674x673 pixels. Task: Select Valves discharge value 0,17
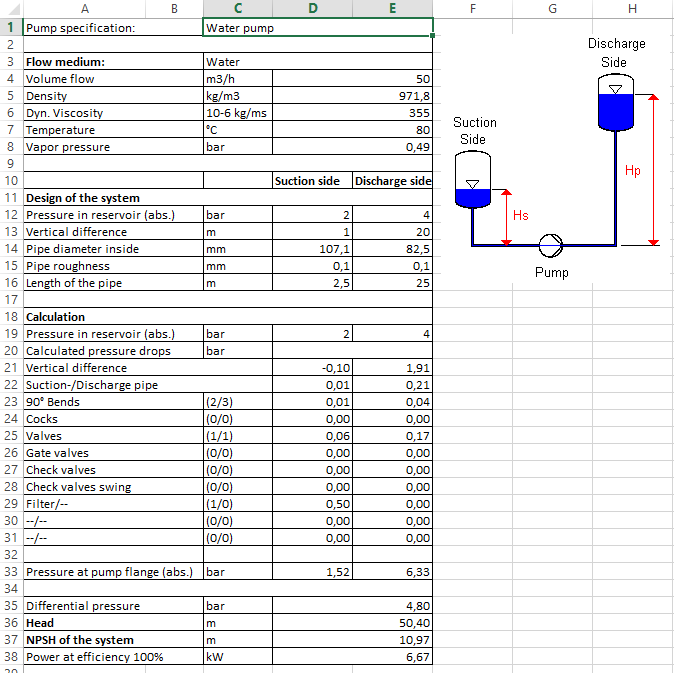click(392, 436)
